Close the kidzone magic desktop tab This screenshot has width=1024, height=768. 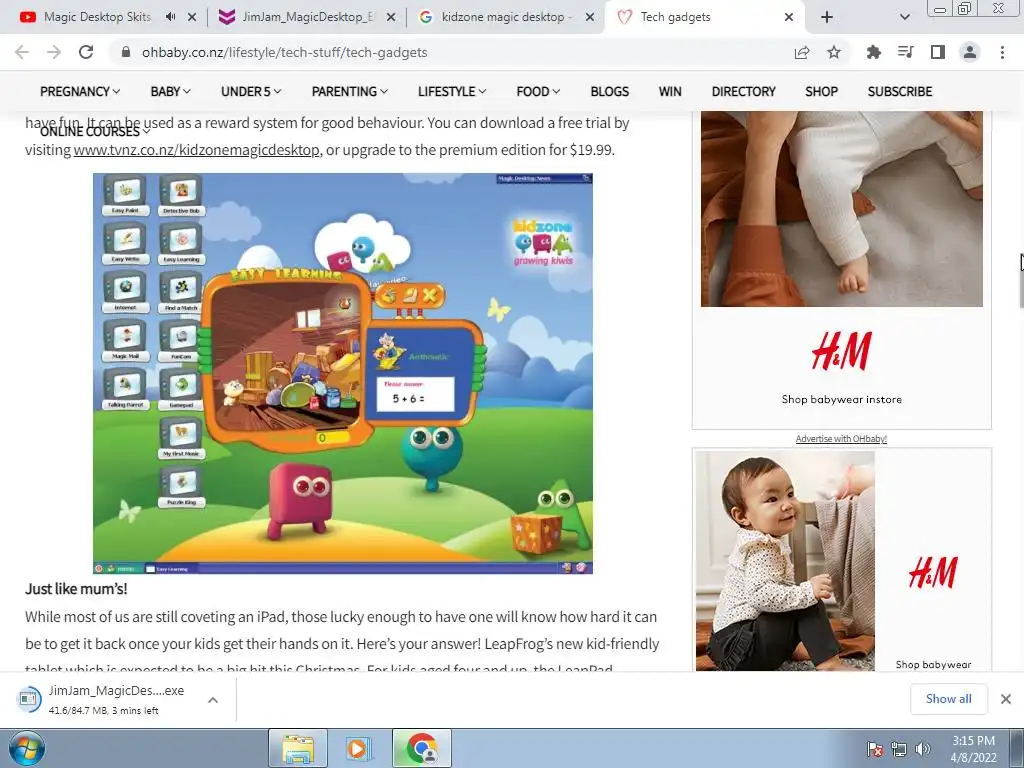[590, 17]
